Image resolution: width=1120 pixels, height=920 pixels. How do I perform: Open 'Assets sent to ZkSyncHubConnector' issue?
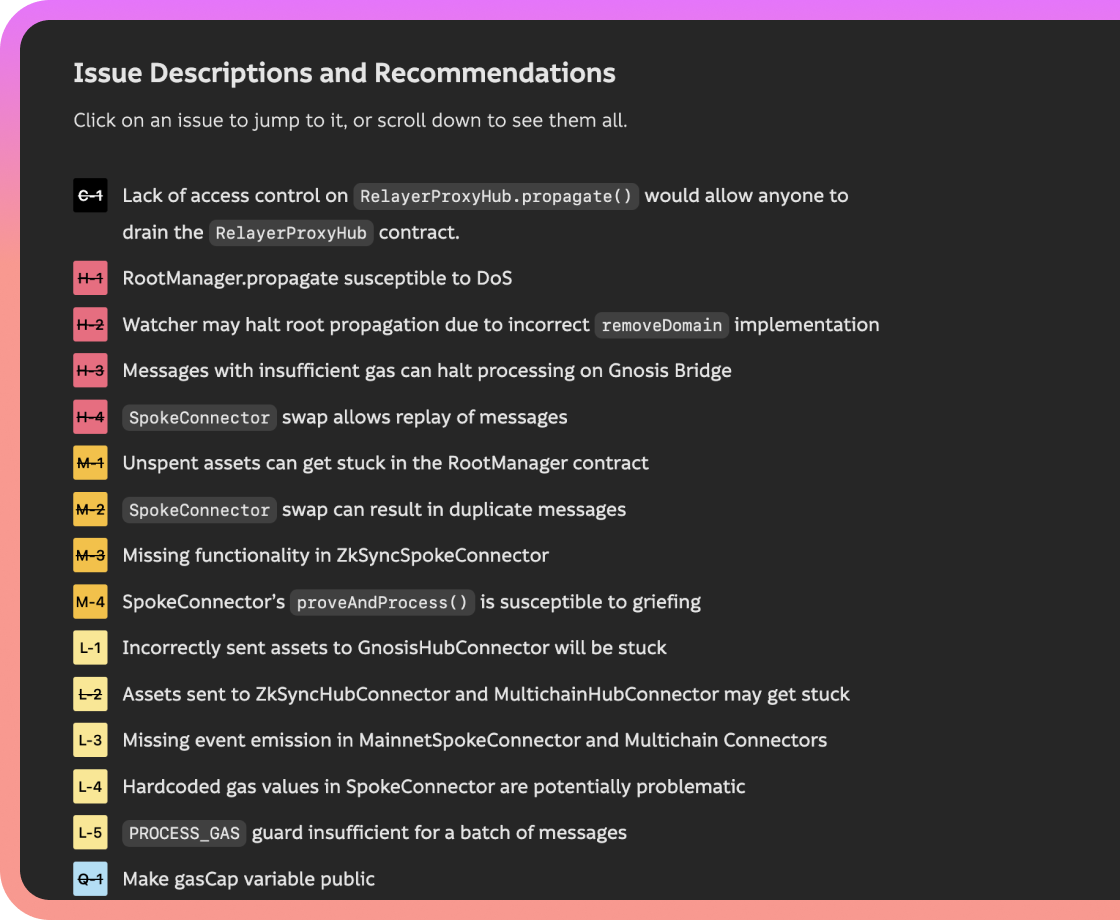[486, 694]
